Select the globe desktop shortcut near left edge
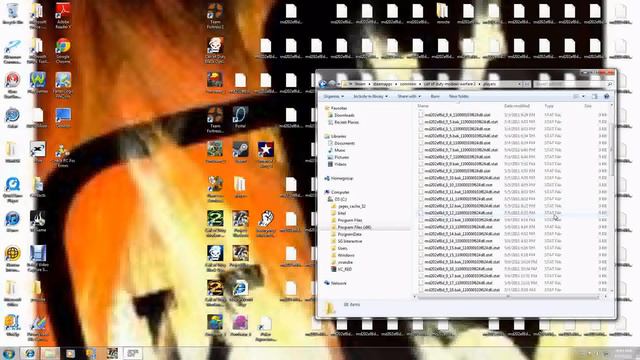The image size is (640, 360). pyautogui.click(x=13, y=259)
